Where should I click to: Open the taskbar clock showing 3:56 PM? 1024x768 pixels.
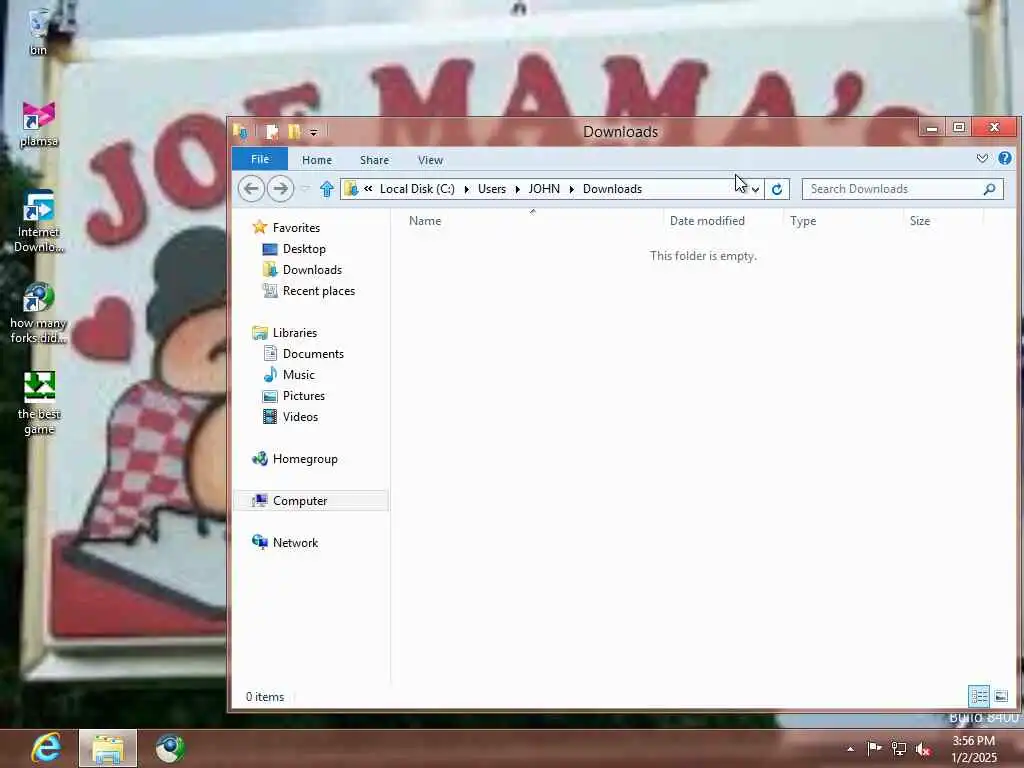[x=974, y=749]
